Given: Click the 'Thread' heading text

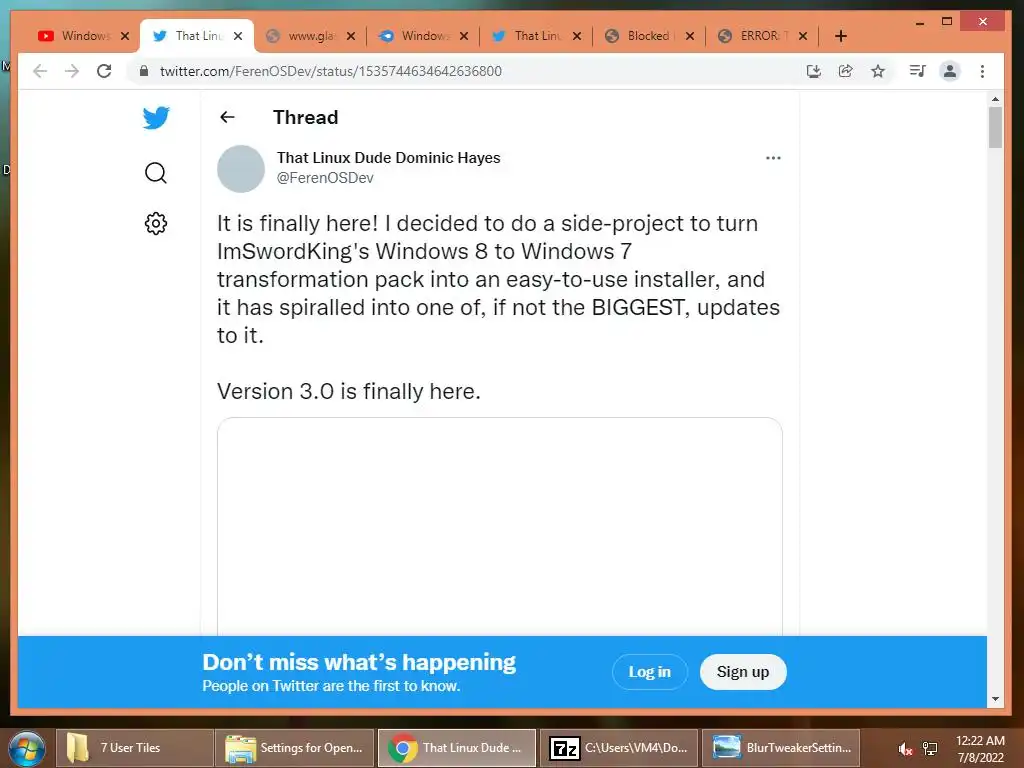Looking at the screenshot, I should click(306, 118).
